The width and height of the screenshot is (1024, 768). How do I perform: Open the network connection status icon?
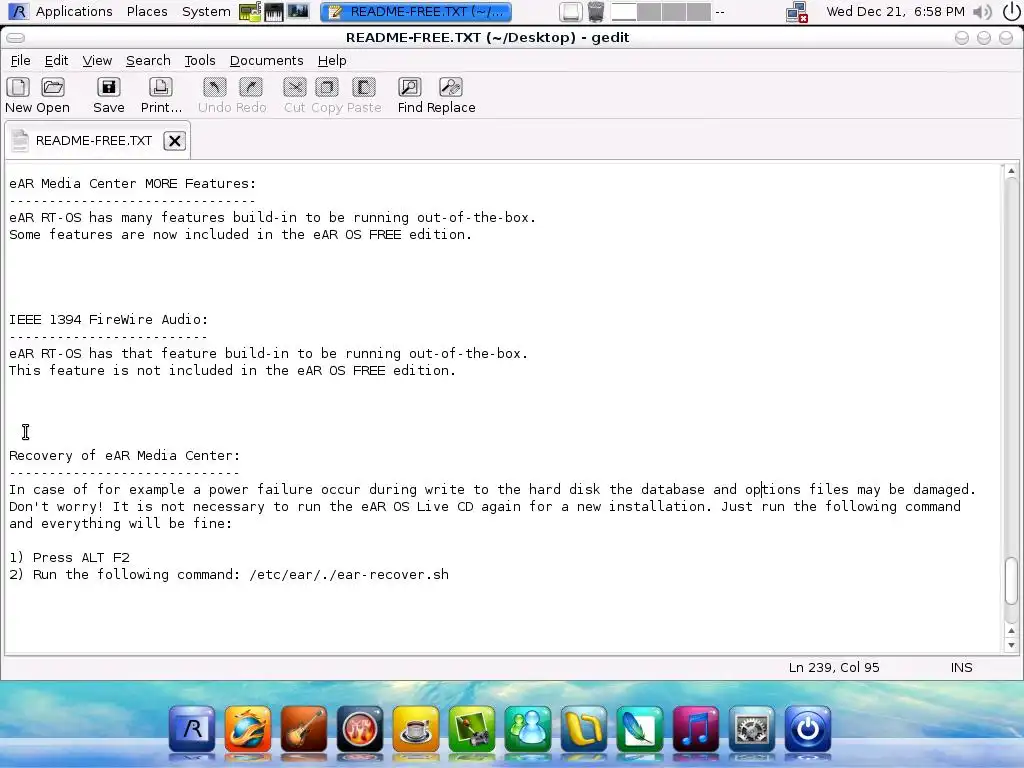point(797,12)
